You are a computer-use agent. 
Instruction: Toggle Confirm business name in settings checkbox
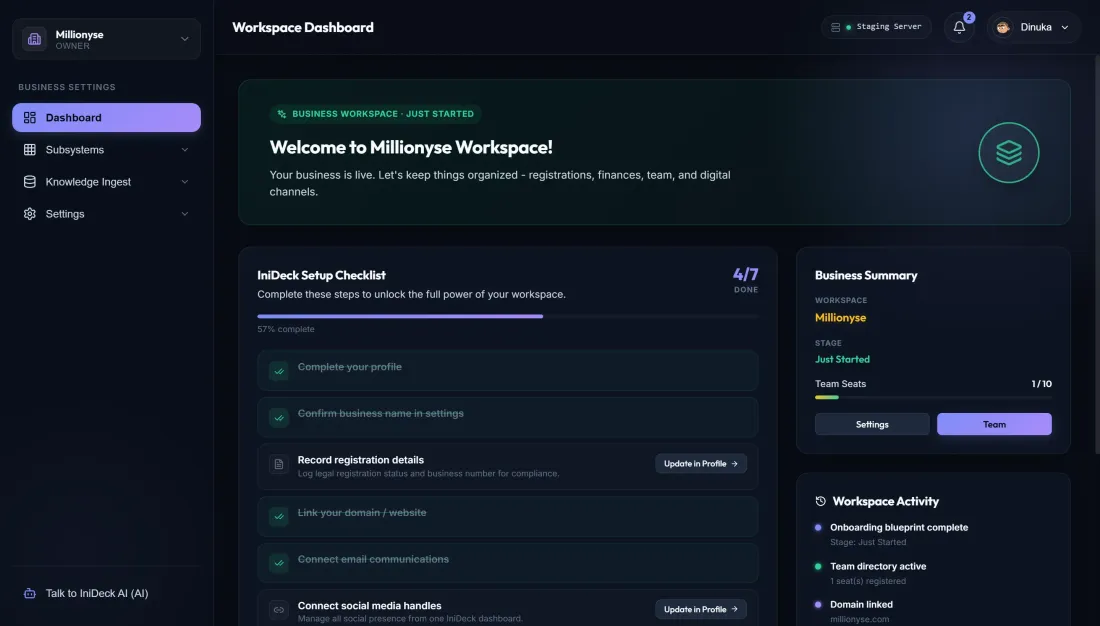(279, 418)
